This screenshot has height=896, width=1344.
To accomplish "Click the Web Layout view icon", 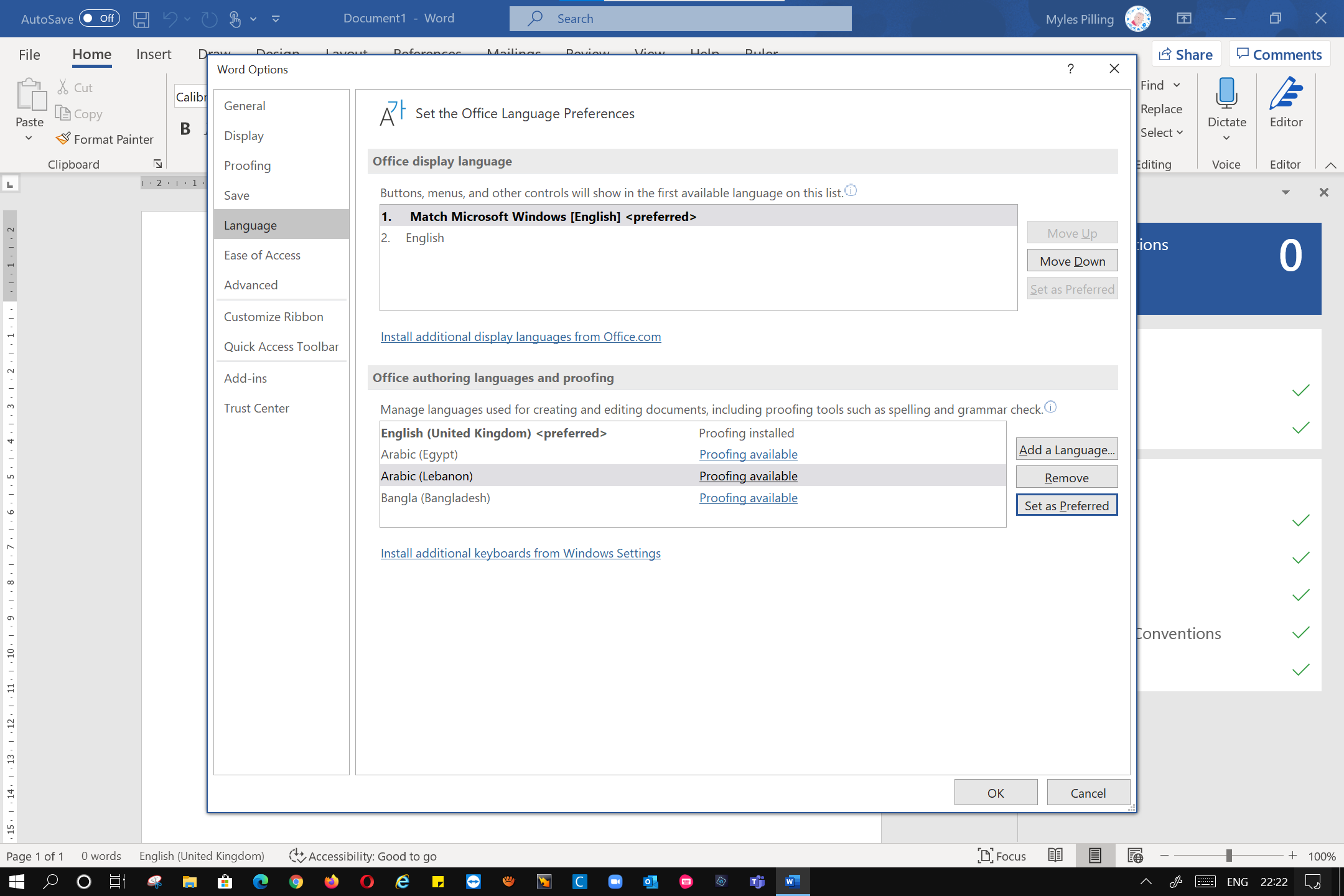I will (1135, 856).
